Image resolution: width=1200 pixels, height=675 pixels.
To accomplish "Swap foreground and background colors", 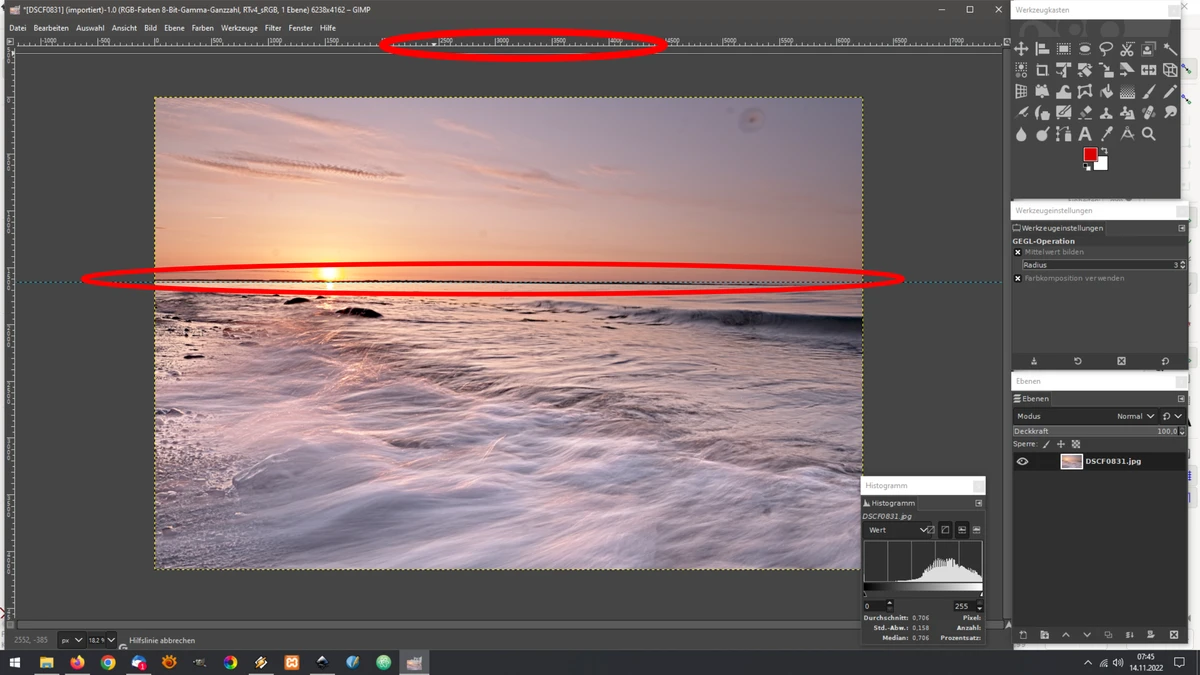I will point(1104,150).
